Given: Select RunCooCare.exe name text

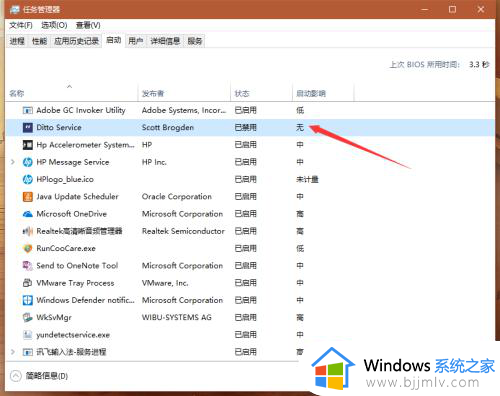Looking at the screenshot, I should tap(66, 249).
